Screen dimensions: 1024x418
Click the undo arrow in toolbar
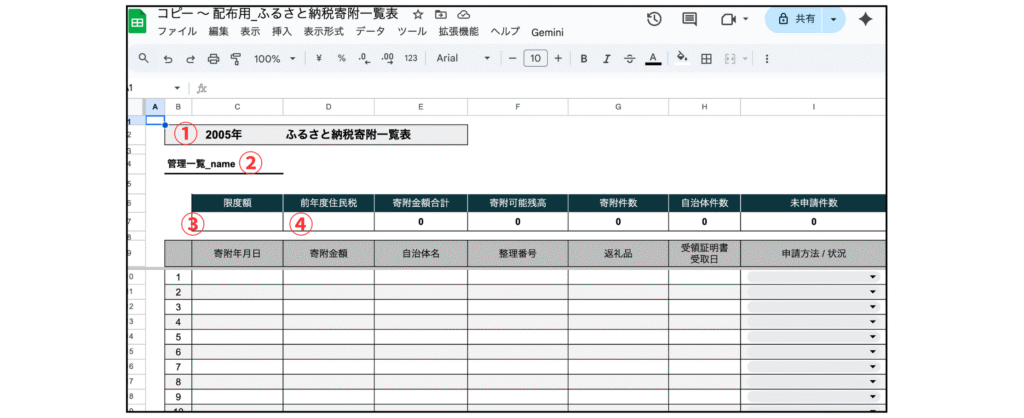(168, 59)
